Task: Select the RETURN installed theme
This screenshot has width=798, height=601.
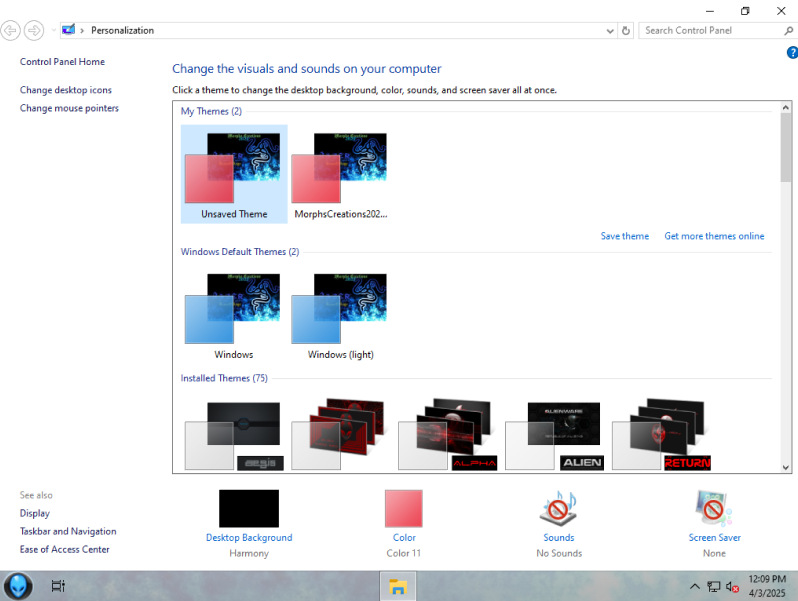Action: pyautogui.click(x=661, y=434)
